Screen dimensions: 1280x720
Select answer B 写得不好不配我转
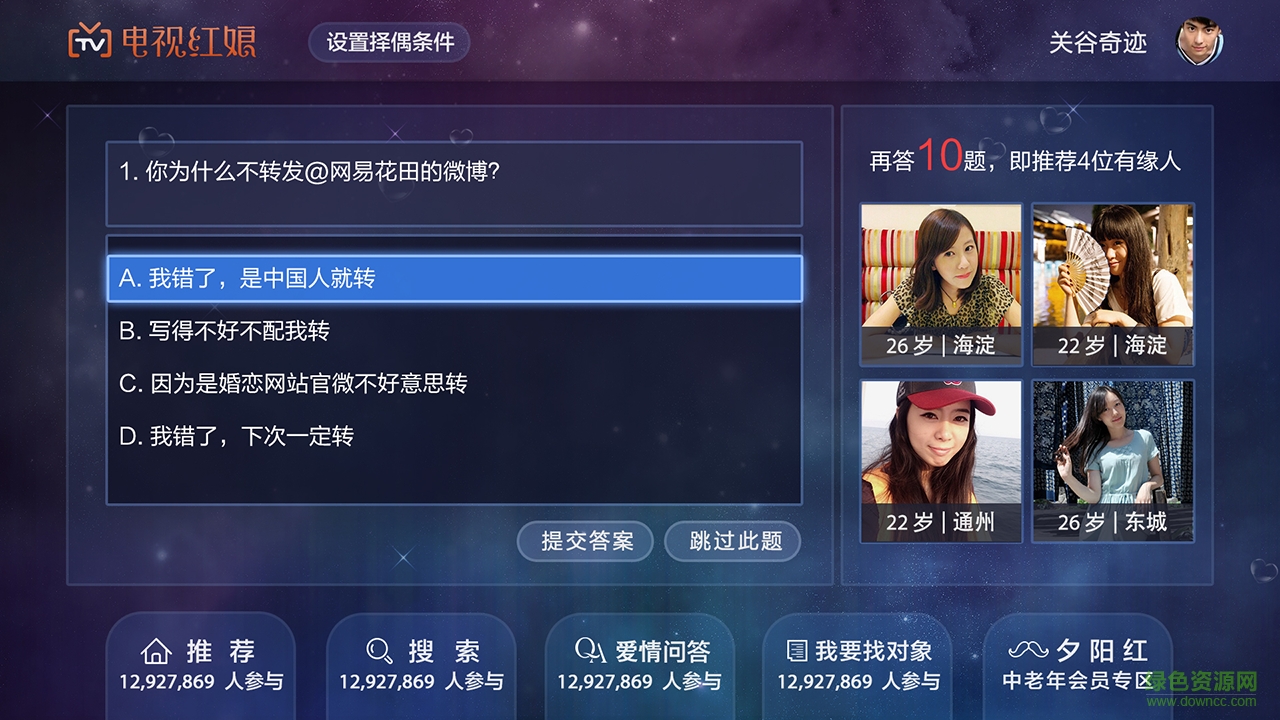click(455, 331)
